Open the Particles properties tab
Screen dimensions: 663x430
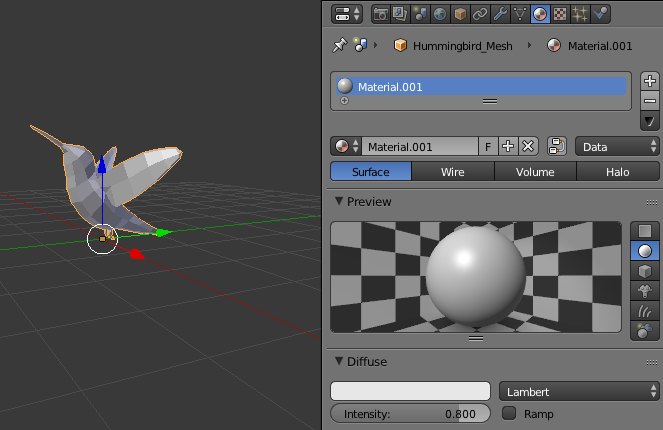(x=580, y=14)
